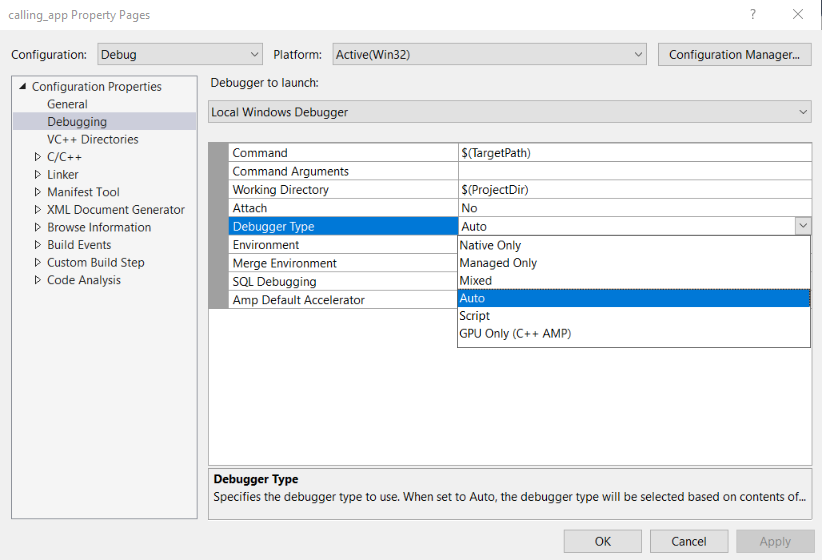Expand the Manifest Tool tree node

click(x=38, y=192)
